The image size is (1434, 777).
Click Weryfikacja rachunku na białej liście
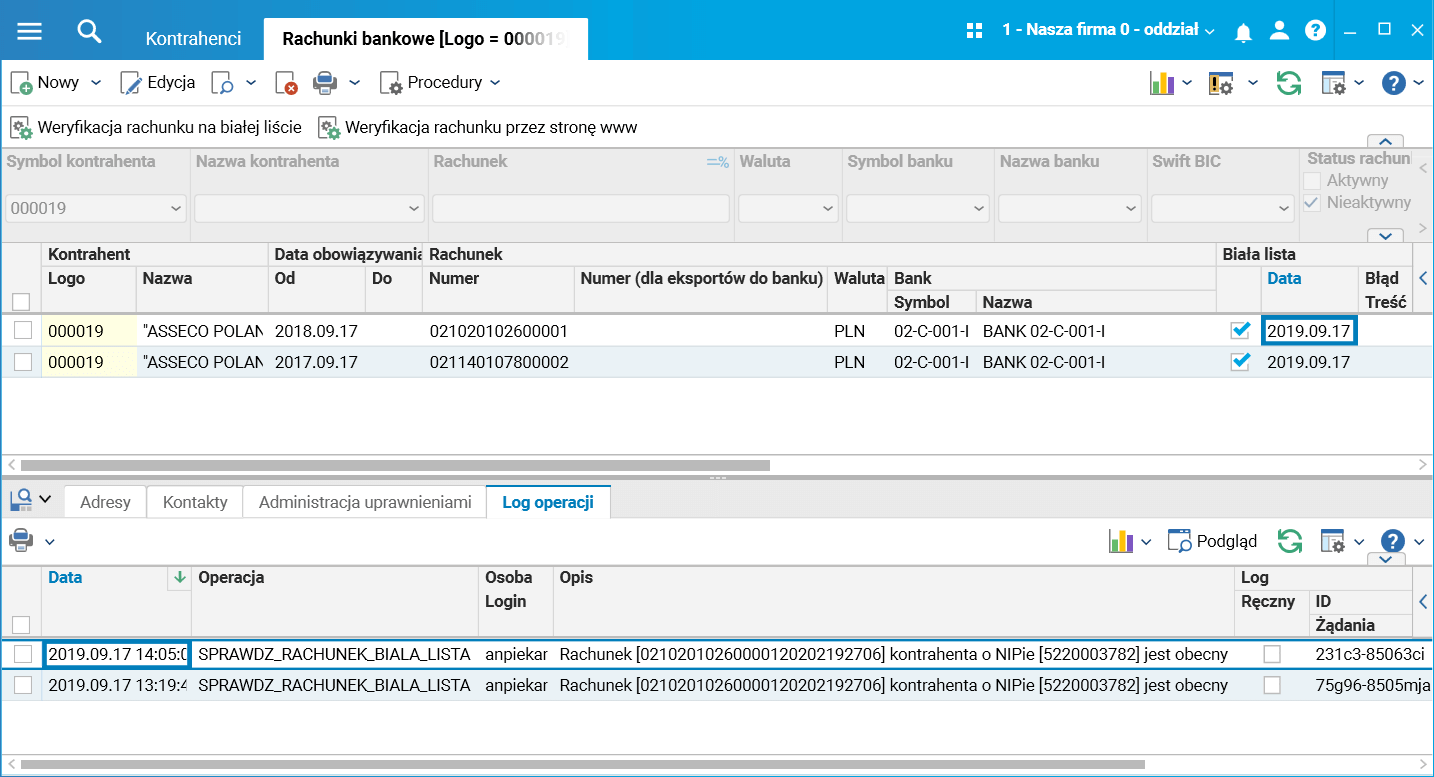tap(156, 128)
